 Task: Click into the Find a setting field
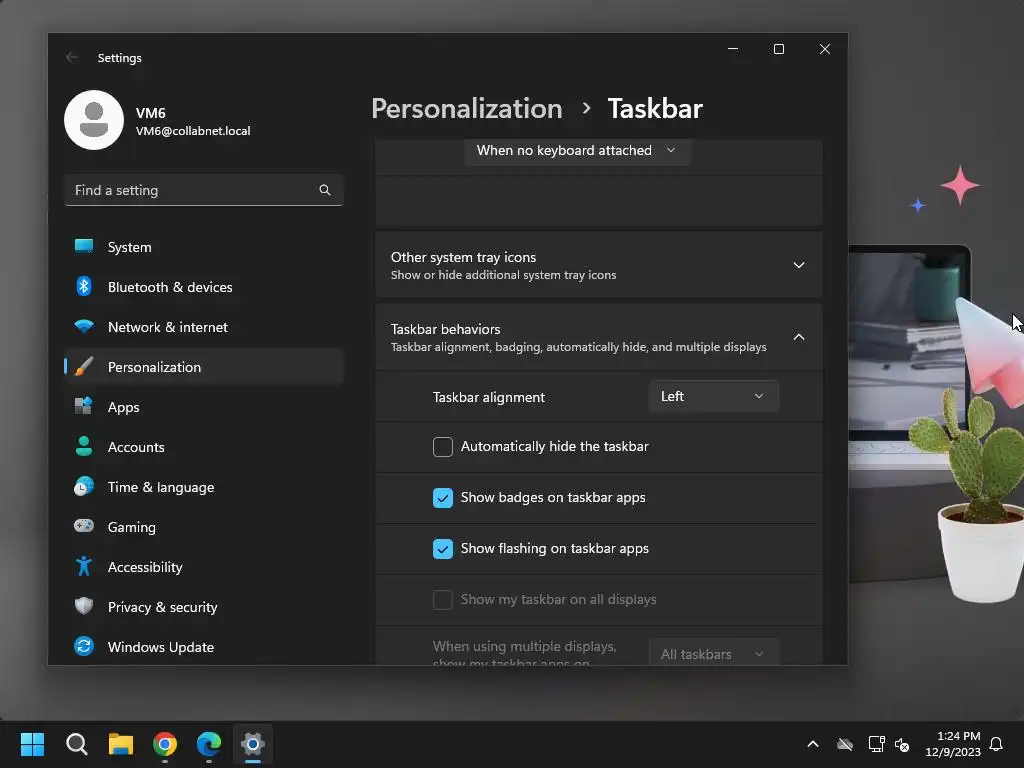(x=204, y=190)
